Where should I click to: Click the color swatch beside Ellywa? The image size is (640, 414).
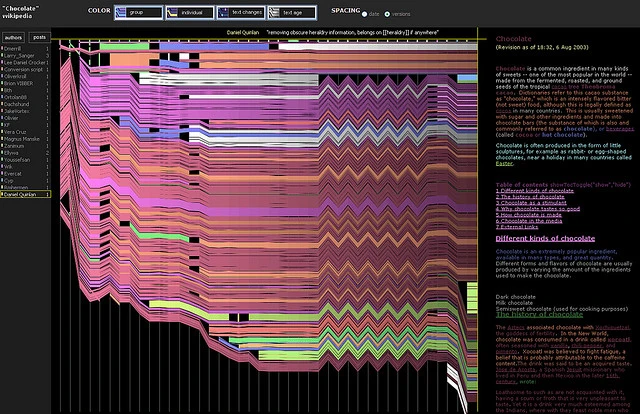[2, 153]
